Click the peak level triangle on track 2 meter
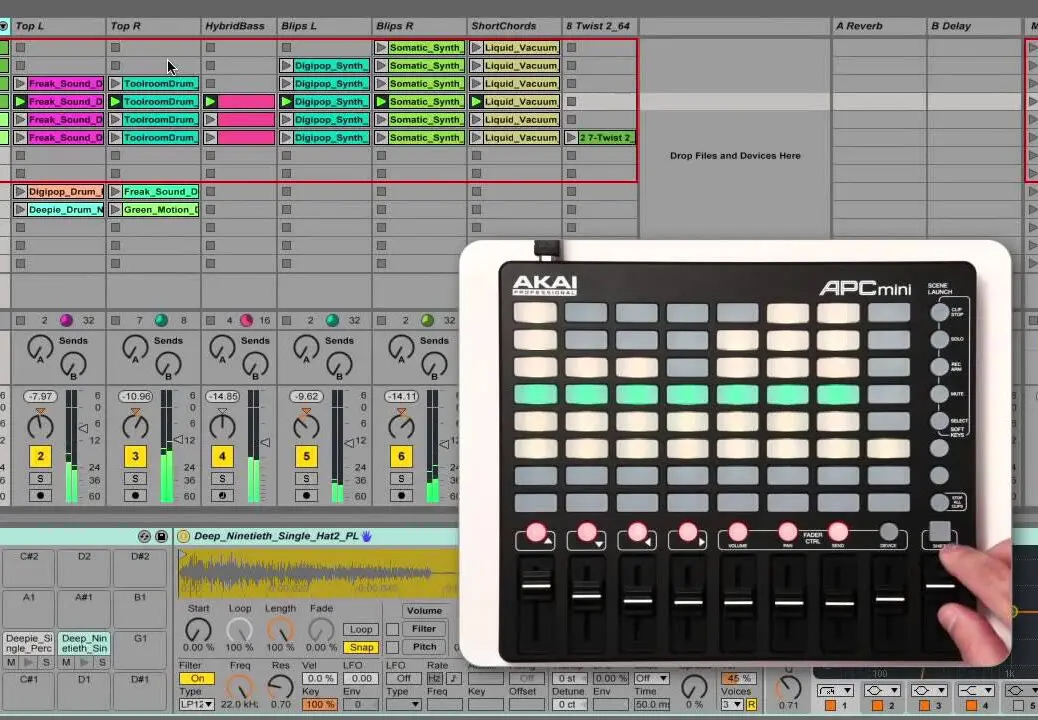The image size is (1038, 720). [x=83, y=428]
